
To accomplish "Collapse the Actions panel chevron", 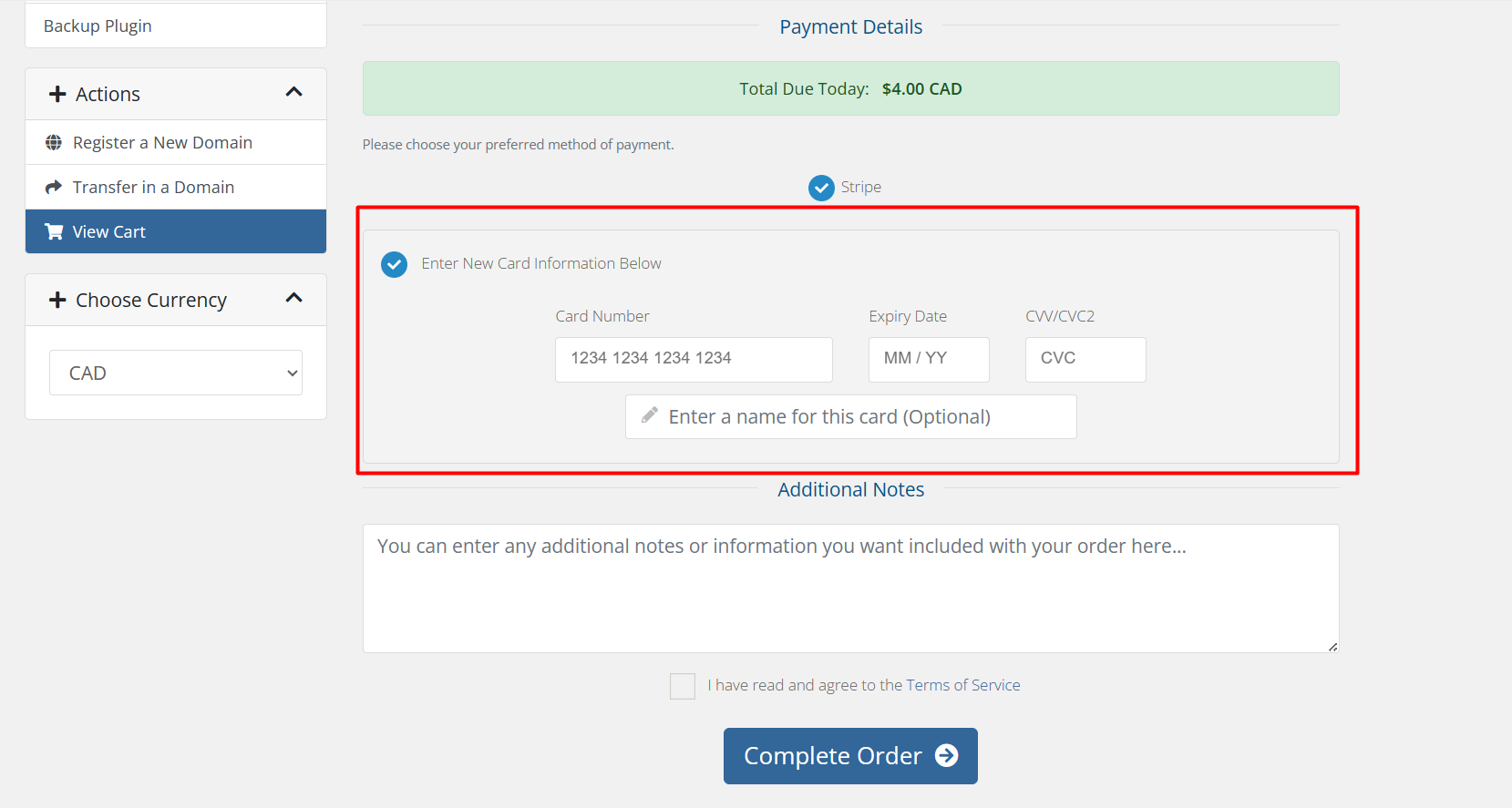I will click(293, 92).
